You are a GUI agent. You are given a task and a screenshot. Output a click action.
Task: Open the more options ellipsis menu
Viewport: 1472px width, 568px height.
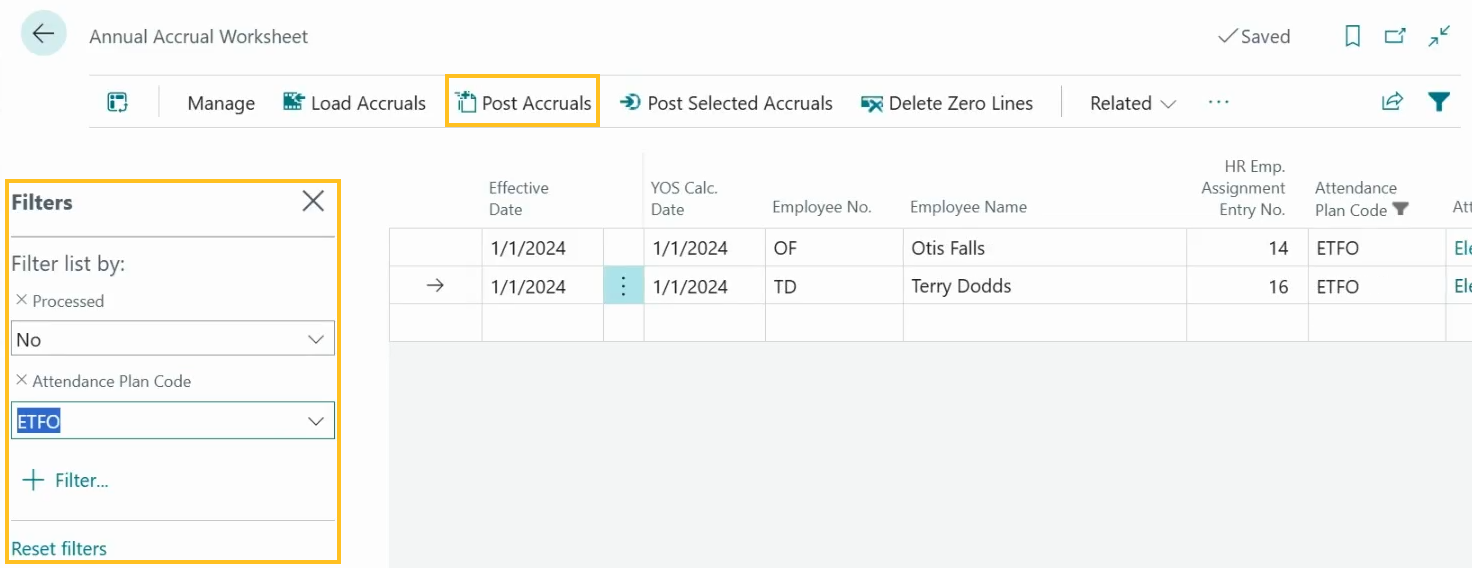click(1218, 102)
